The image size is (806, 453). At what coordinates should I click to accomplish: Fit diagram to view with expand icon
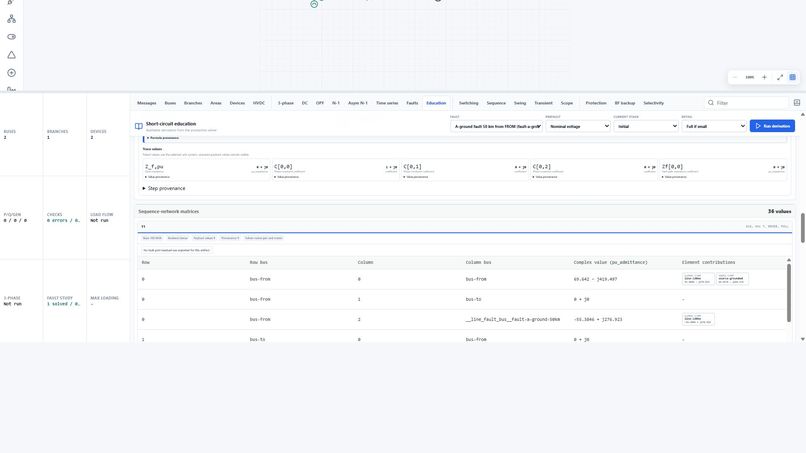pos(780,77)
